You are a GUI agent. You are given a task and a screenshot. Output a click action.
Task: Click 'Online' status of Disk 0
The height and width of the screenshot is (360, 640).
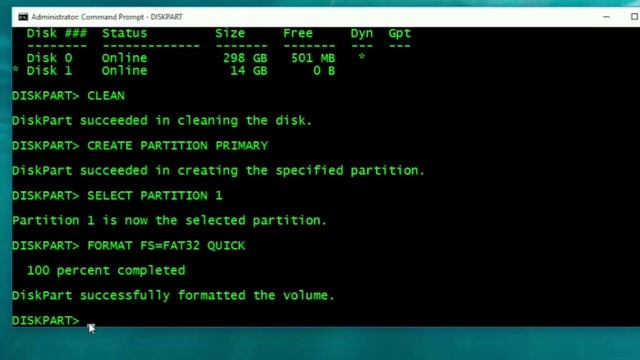coord(124,58)
